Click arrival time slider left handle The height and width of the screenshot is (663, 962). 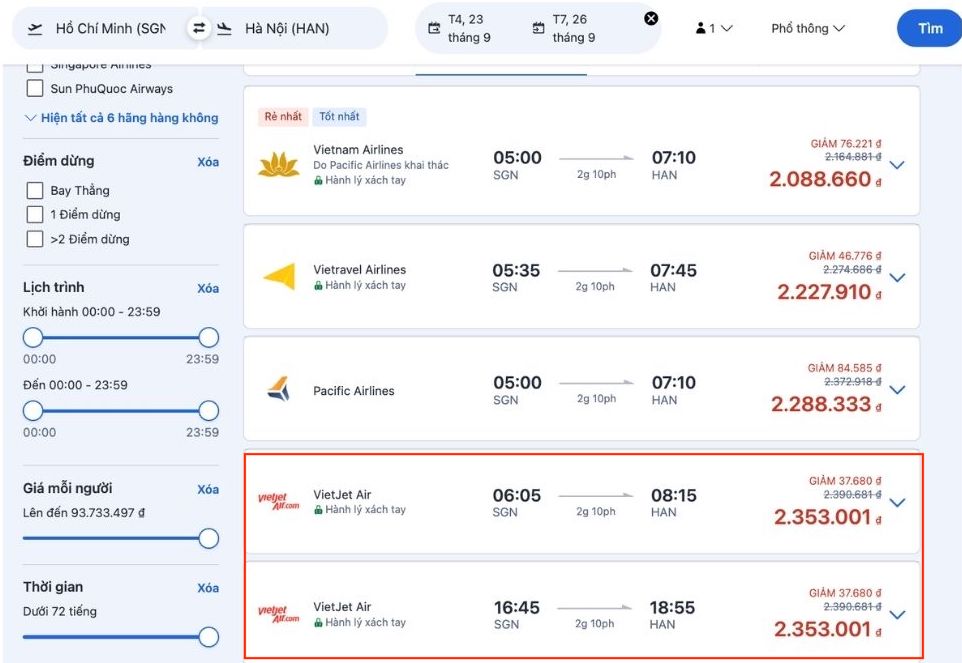33,411
